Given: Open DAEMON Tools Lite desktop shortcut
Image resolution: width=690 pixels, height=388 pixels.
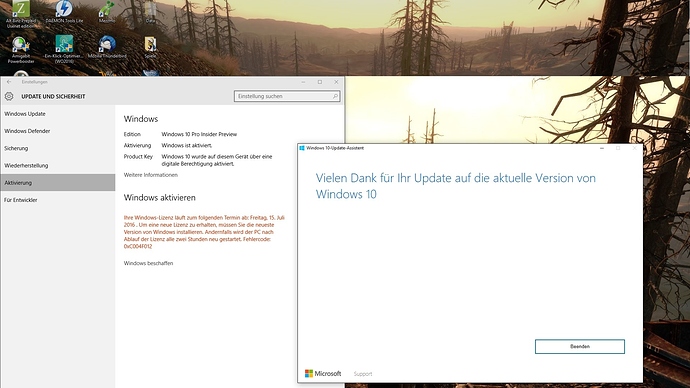Looking at the screenshot, I should 64,11.
